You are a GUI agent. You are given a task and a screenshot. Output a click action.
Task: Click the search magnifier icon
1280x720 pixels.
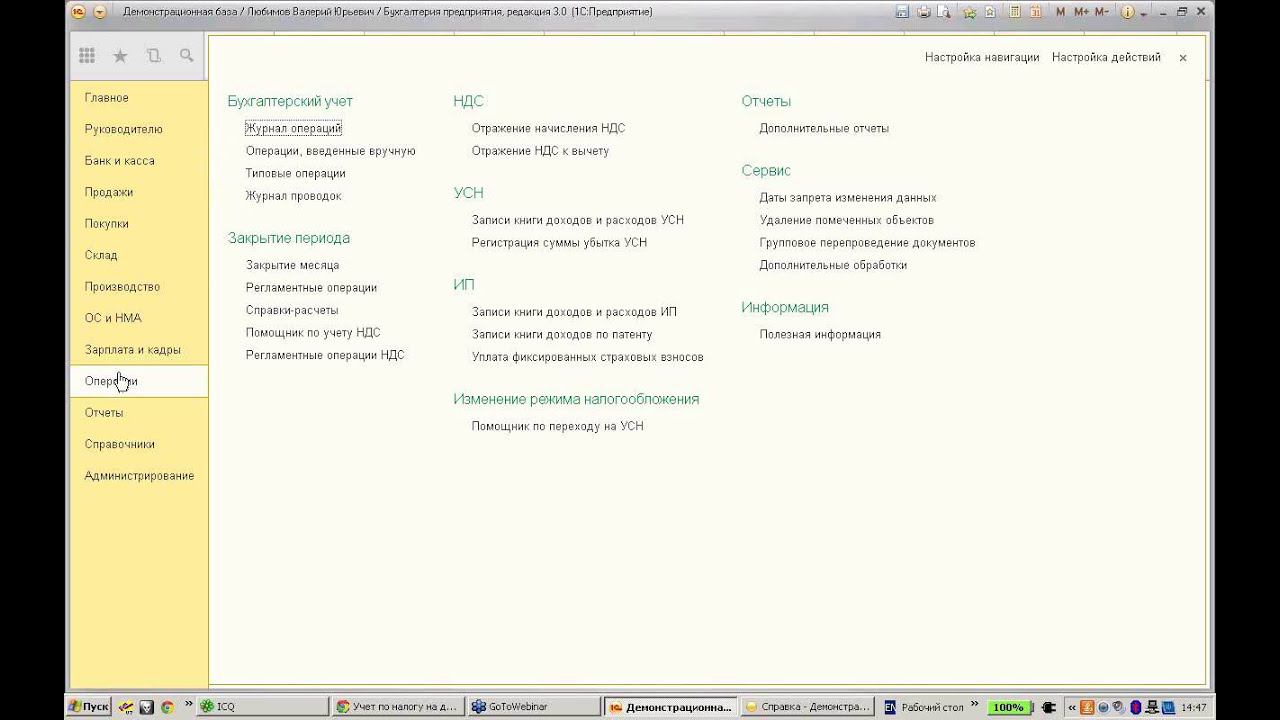tap(187, 56)
